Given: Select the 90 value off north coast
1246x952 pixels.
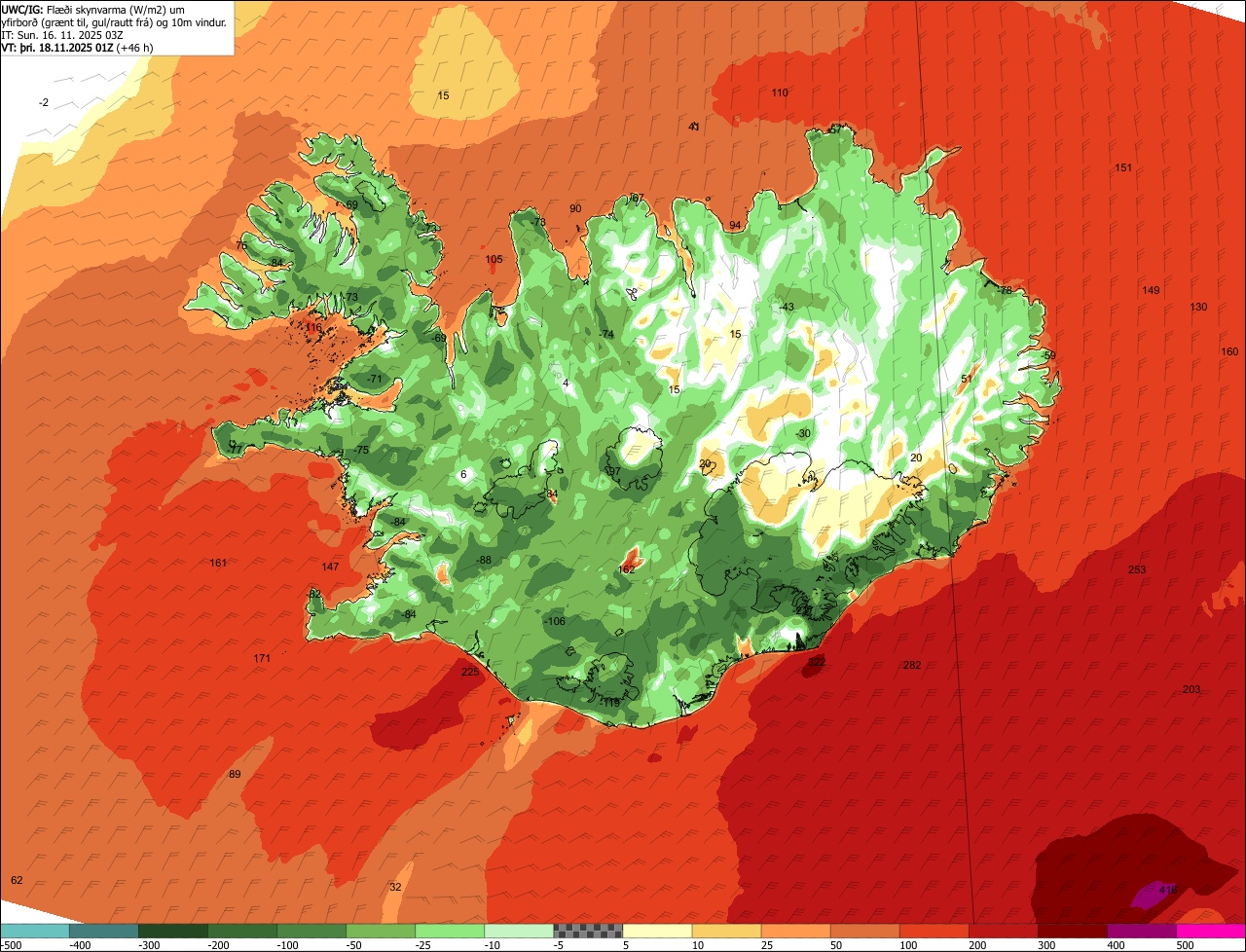Looking at the screenshot, I should tap(575, 209).
